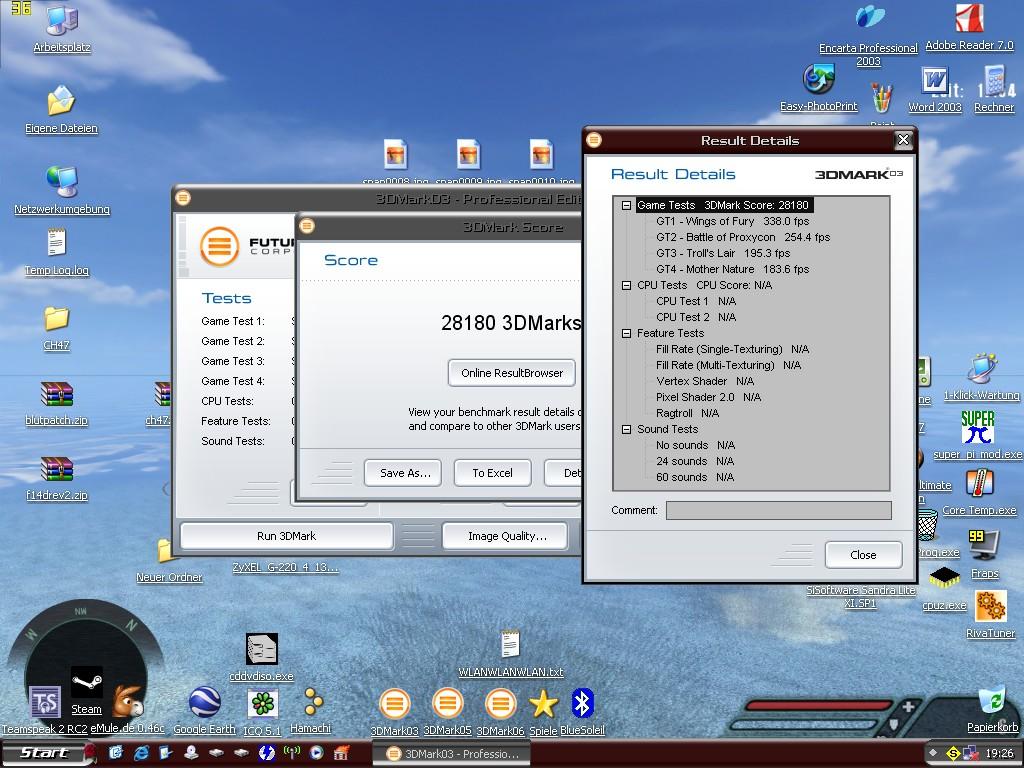Viewport: 1024px width, 768px height.
Task: Close the Result Details dialog with Close button
Action: (863, 555)
